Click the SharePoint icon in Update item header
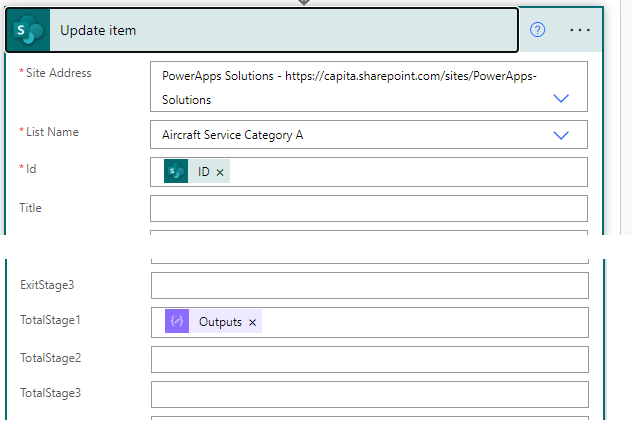The image size is (632, 425). pos(28,30)
